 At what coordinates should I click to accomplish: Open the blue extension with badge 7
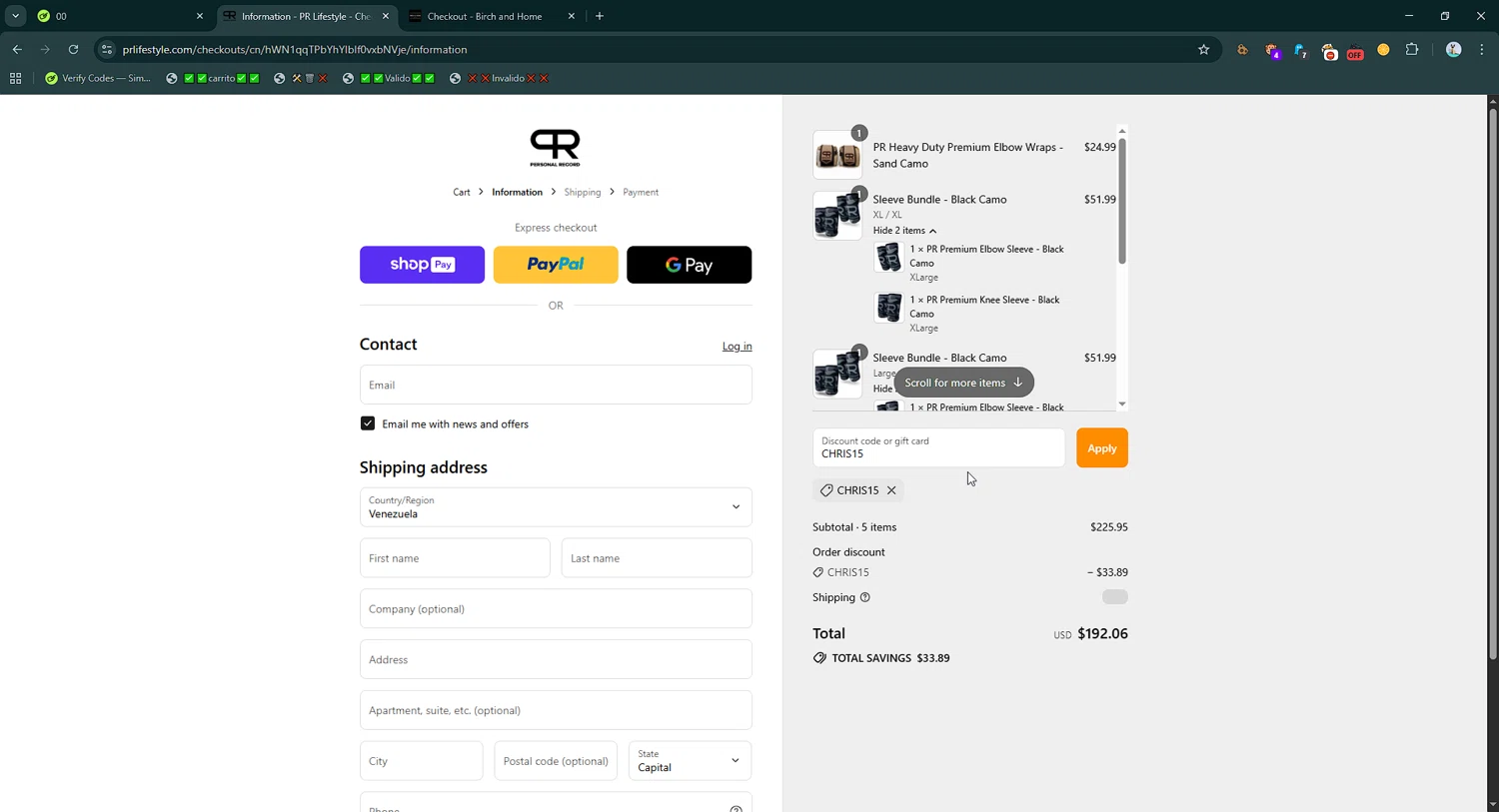(x=1300, y=50)
